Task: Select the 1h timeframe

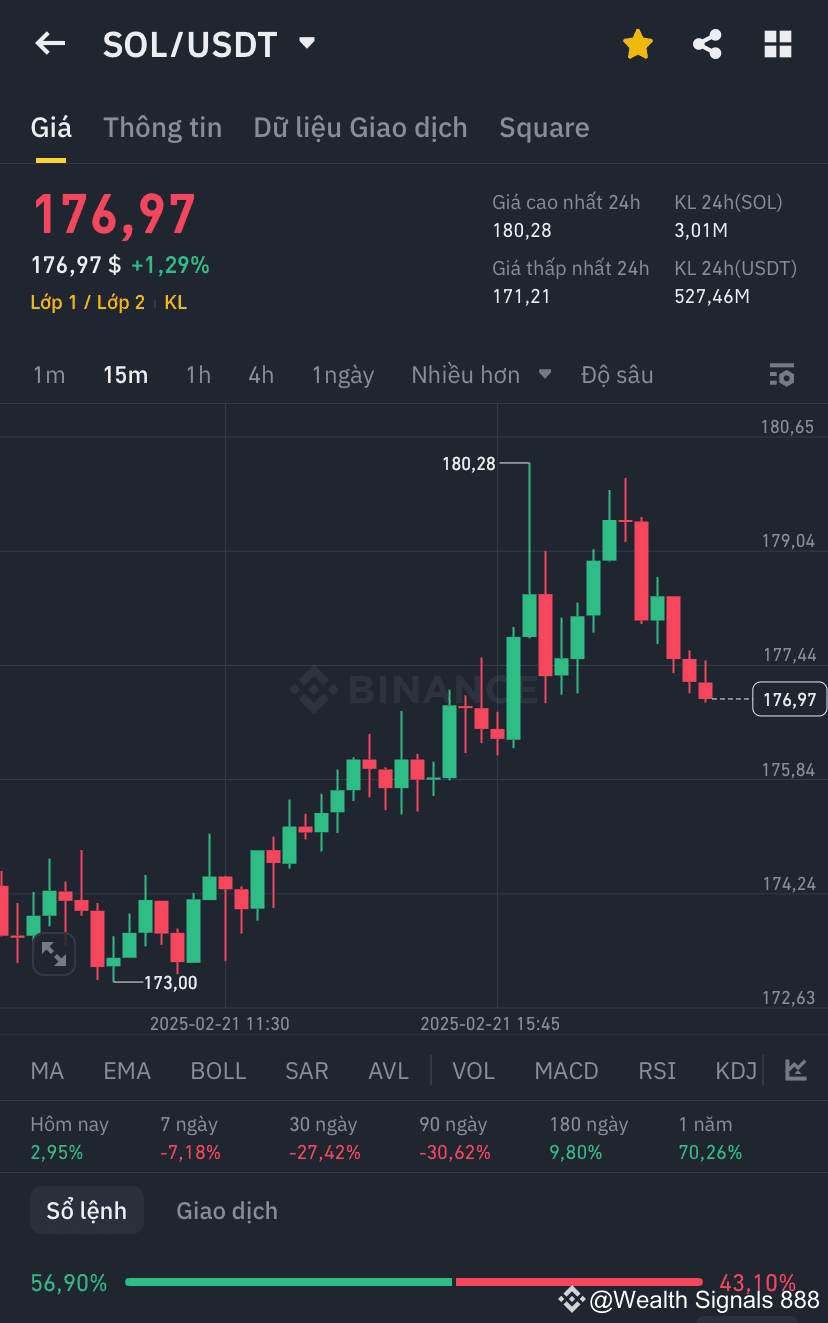Action: [x=197, y=374]
